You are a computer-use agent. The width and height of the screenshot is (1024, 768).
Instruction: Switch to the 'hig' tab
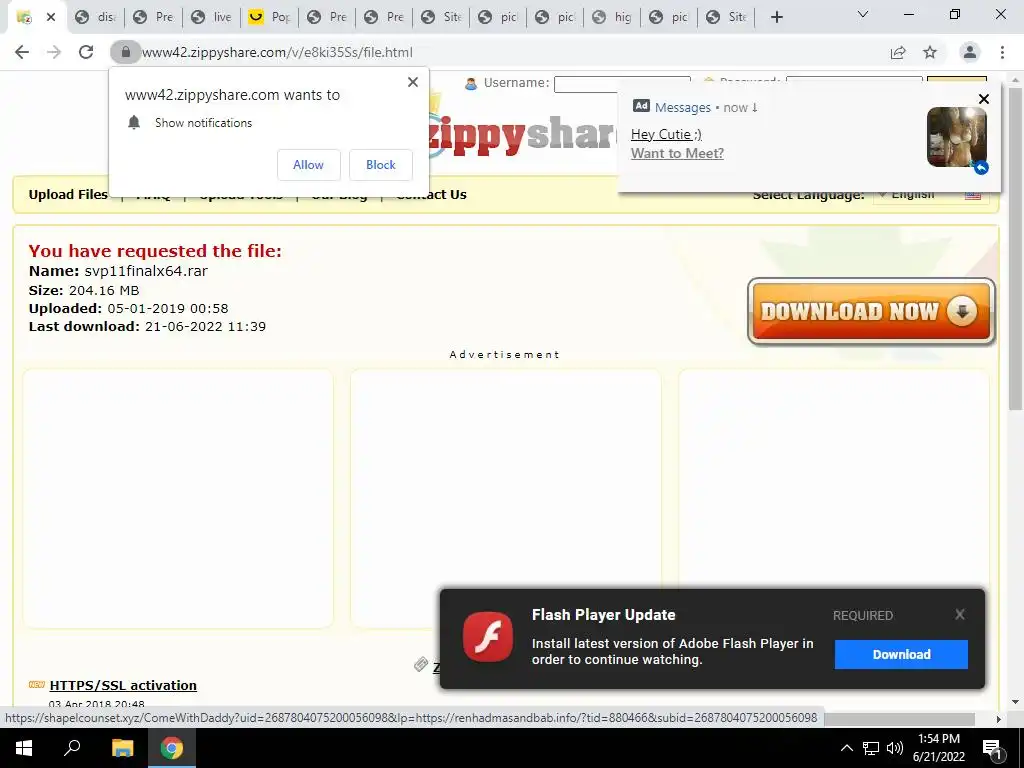(612, 17)
